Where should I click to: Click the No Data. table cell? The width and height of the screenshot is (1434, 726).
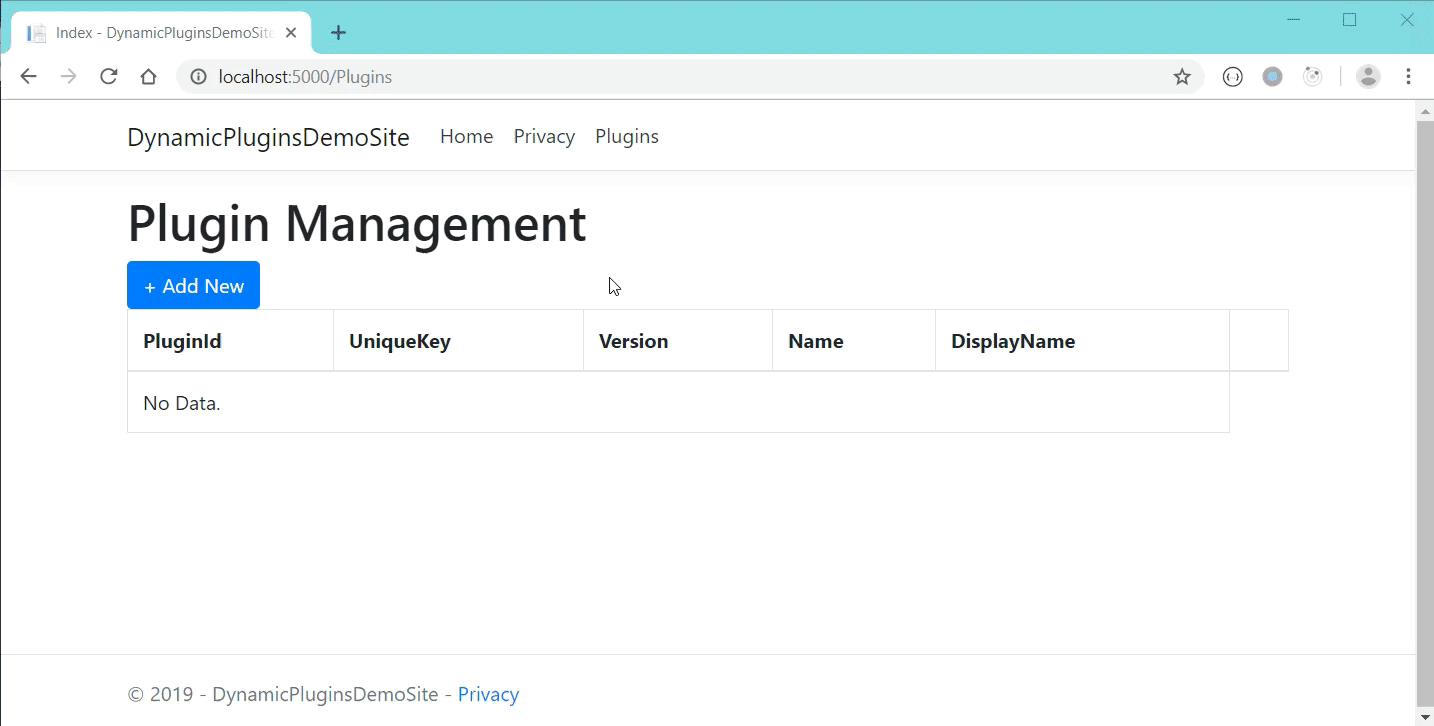point(678,403)
